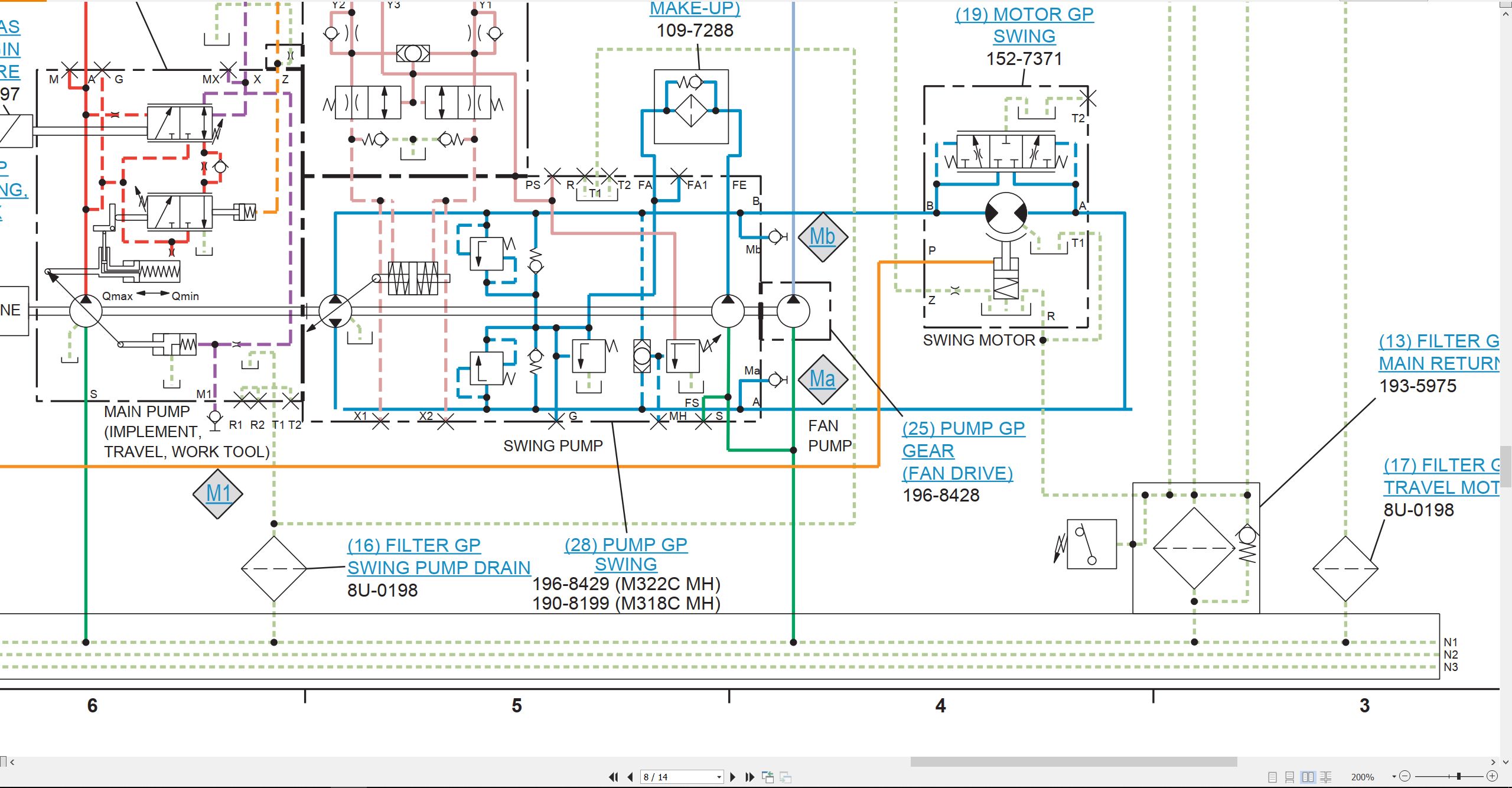Click the MAIN PUMP label
Screen dimensions: 1512x788
(x=147, y=411)
